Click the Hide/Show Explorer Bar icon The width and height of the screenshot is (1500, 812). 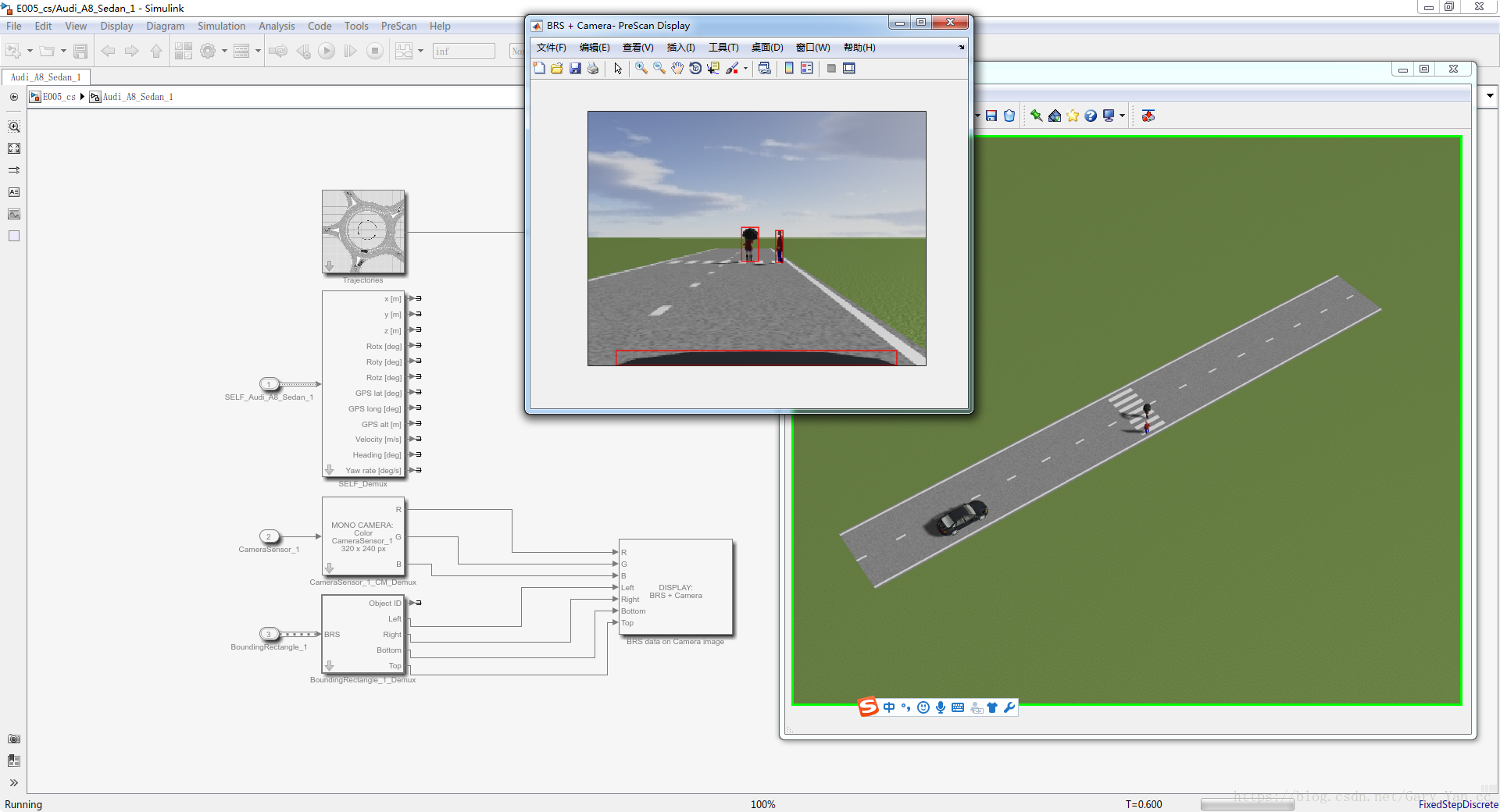tap(14, 97)
